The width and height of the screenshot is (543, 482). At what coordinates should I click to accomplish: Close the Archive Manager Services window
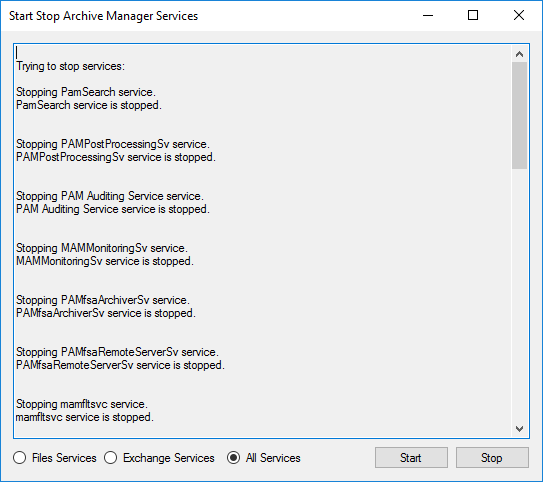[519, 16]
